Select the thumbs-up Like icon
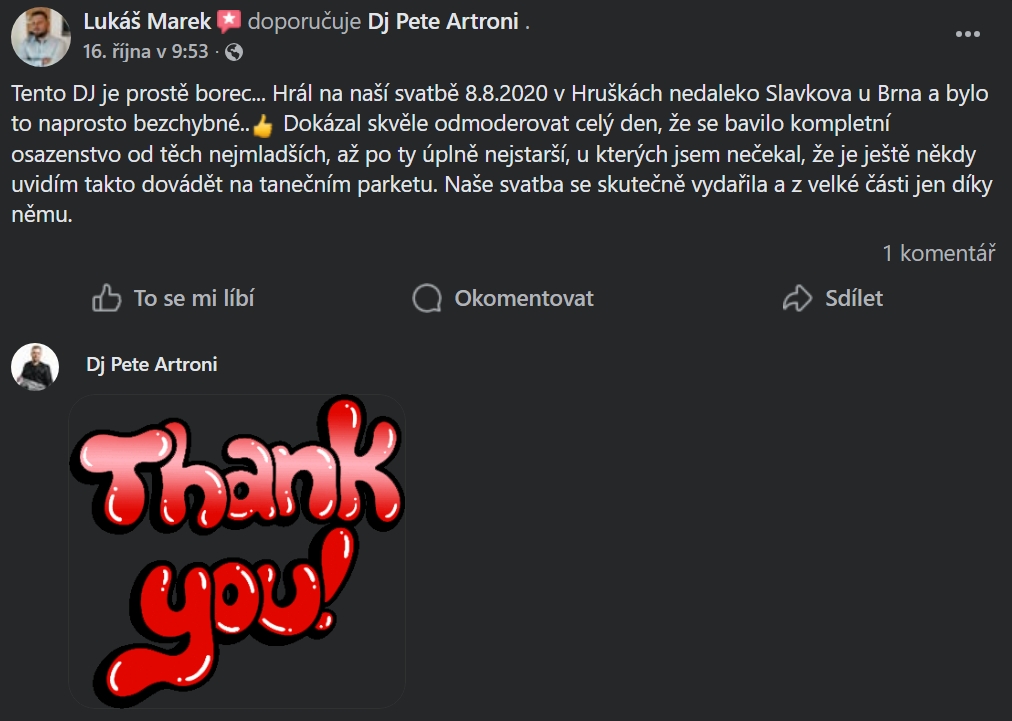Screen dimensions: 1012x721 tap(107, 298)
